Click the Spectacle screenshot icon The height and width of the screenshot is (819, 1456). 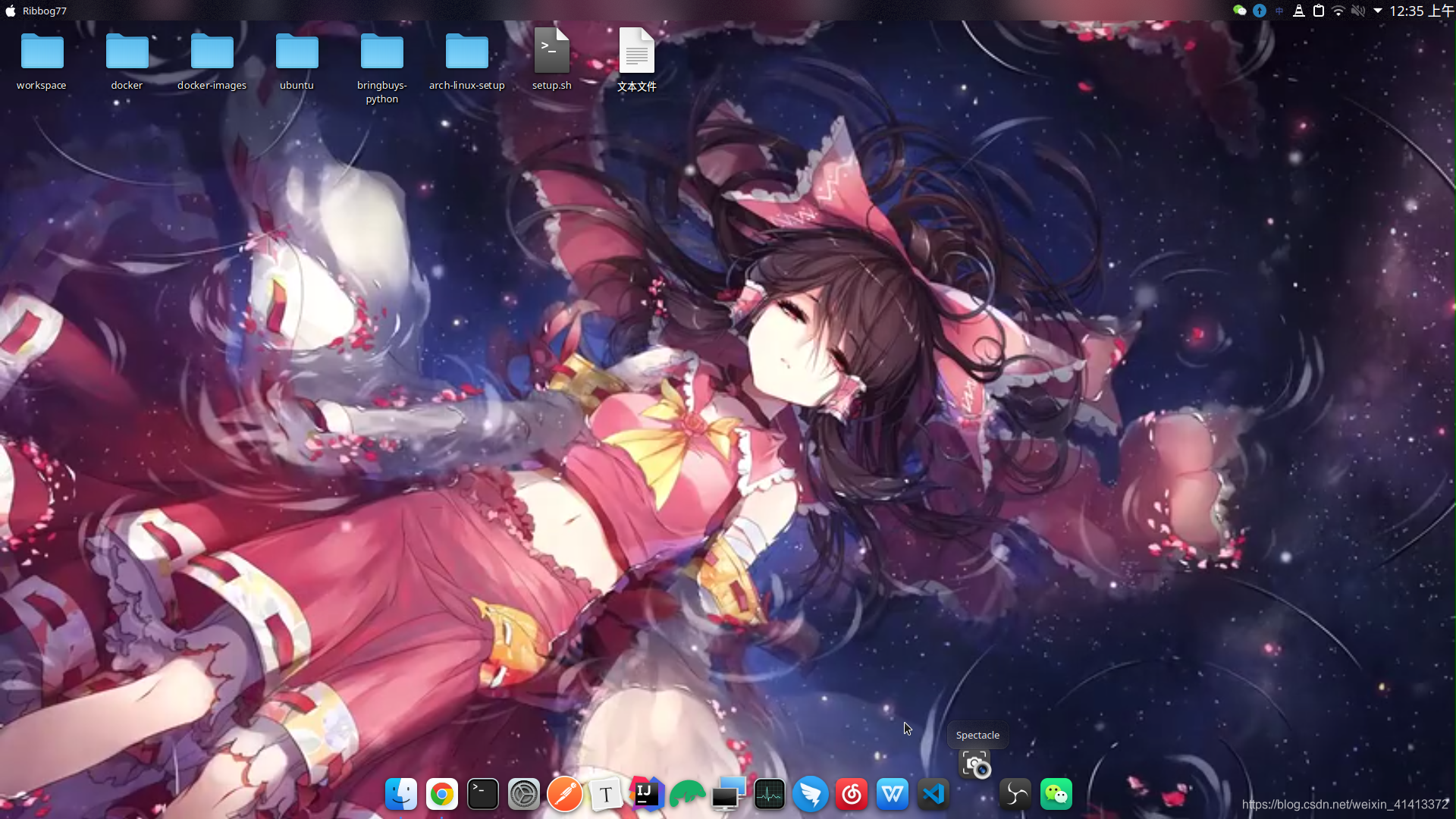pyautogui.click(x=975, y=764)
